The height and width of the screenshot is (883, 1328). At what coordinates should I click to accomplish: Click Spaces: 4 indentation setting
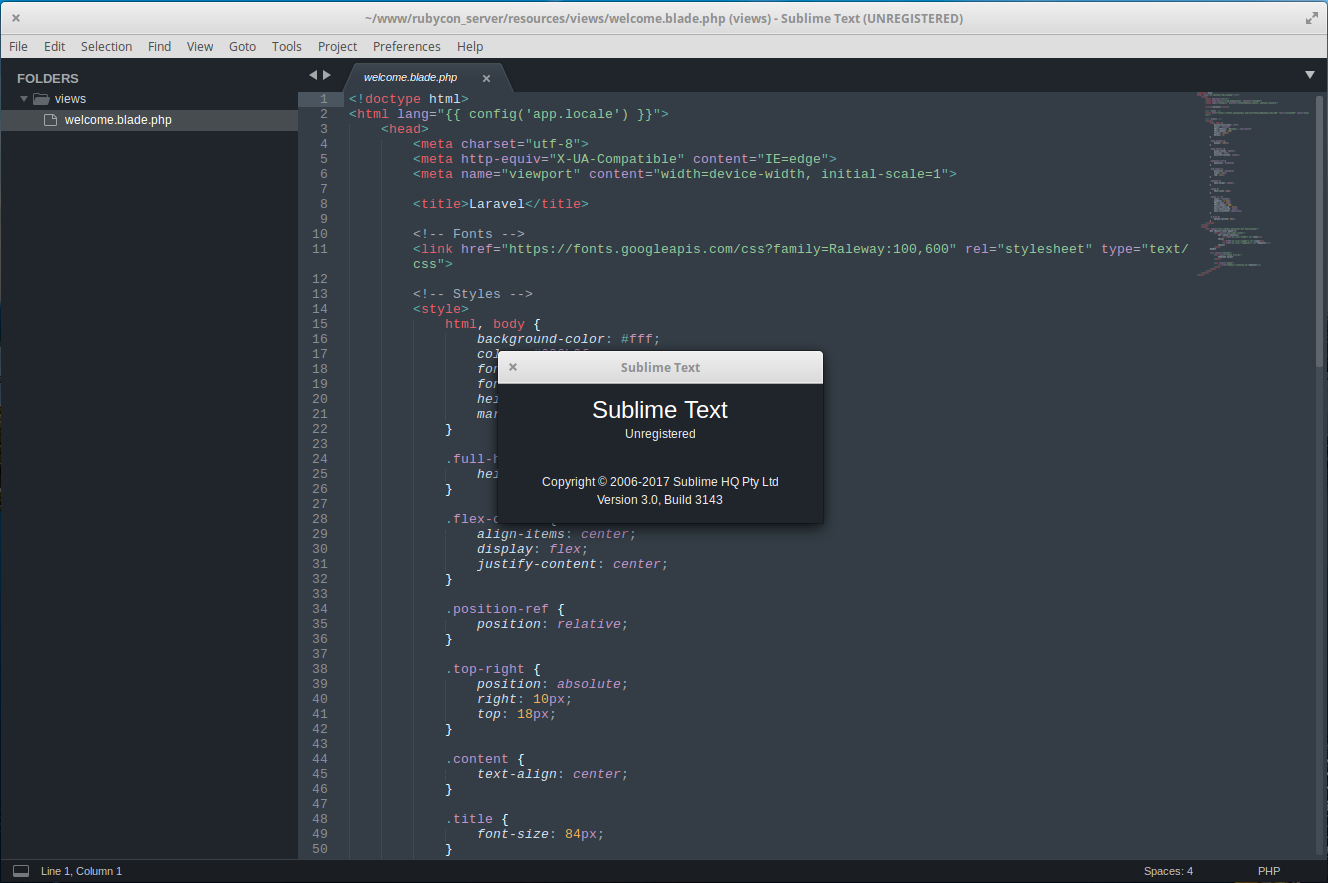coord(1167,871)
